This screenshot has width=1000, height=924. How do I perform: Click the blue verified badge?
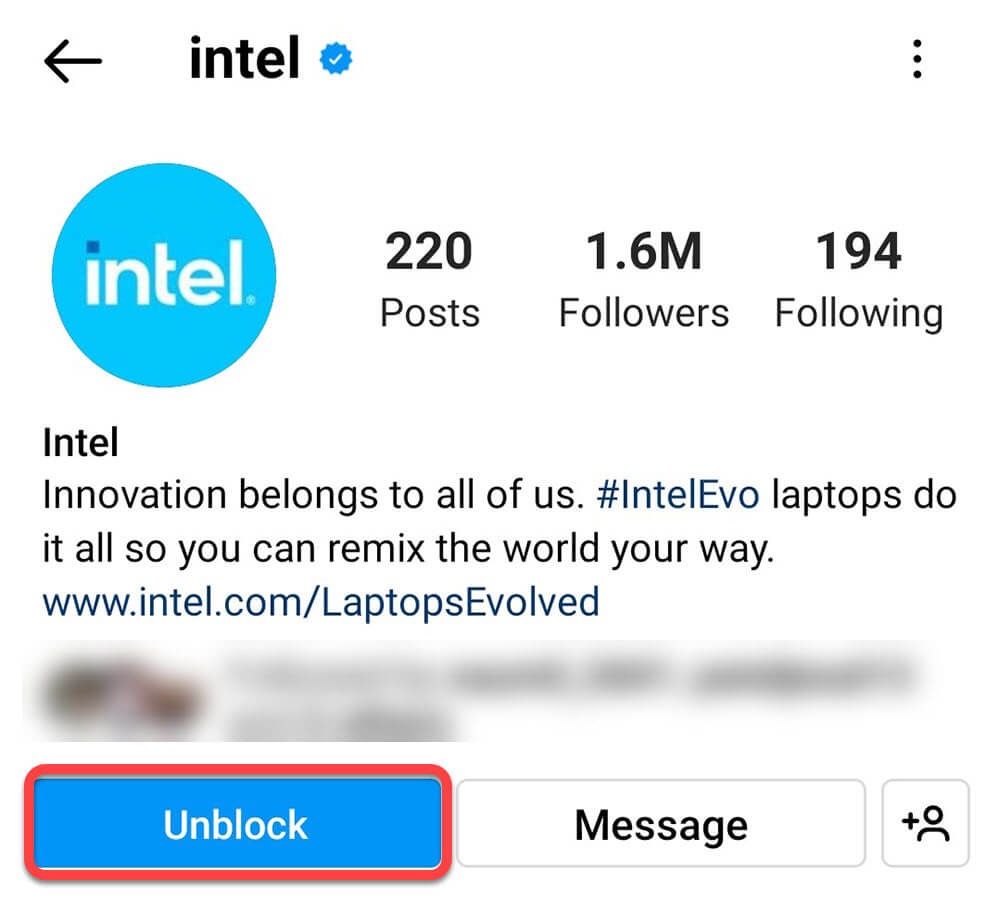pos(336,61)
